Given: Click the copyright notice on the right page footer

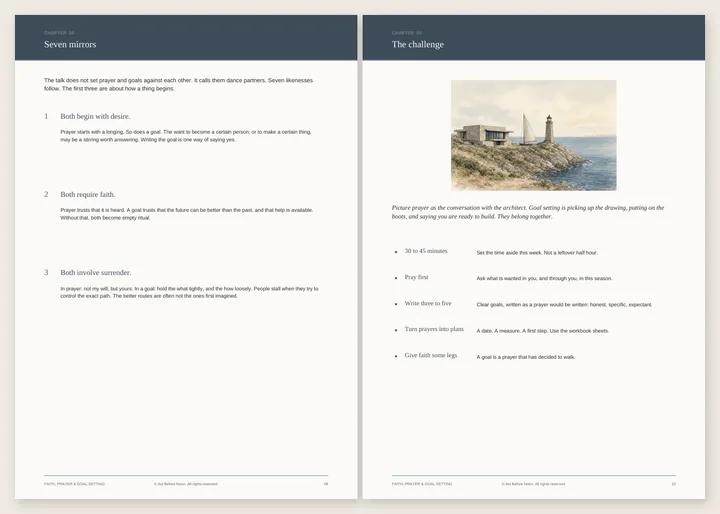Looking at the screenshot, I should pos(534,484).
